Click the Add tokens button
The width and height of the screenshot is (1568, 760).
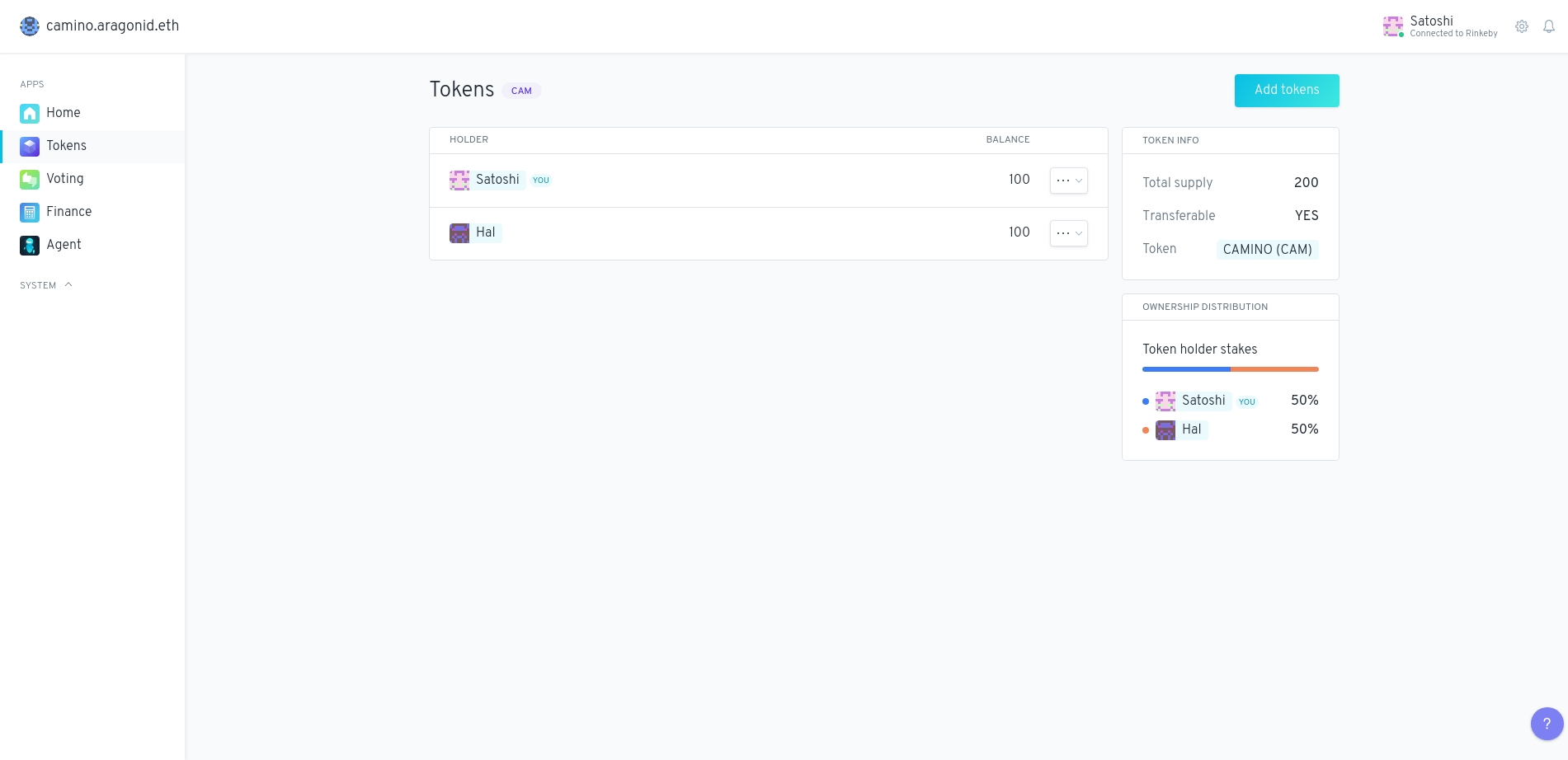1286,91
